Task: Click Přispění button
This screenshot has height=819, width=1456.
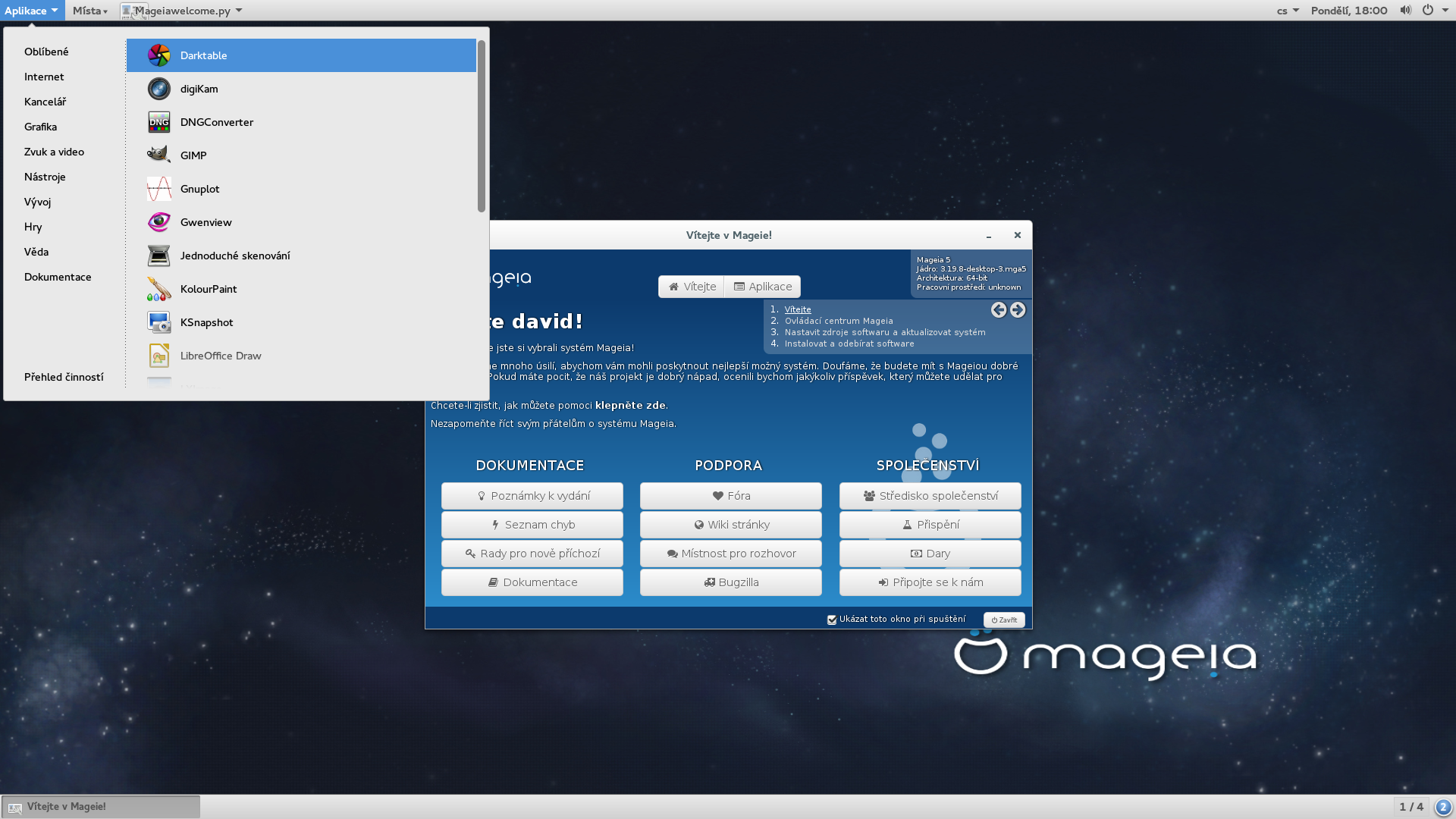Action: (930, 525)
